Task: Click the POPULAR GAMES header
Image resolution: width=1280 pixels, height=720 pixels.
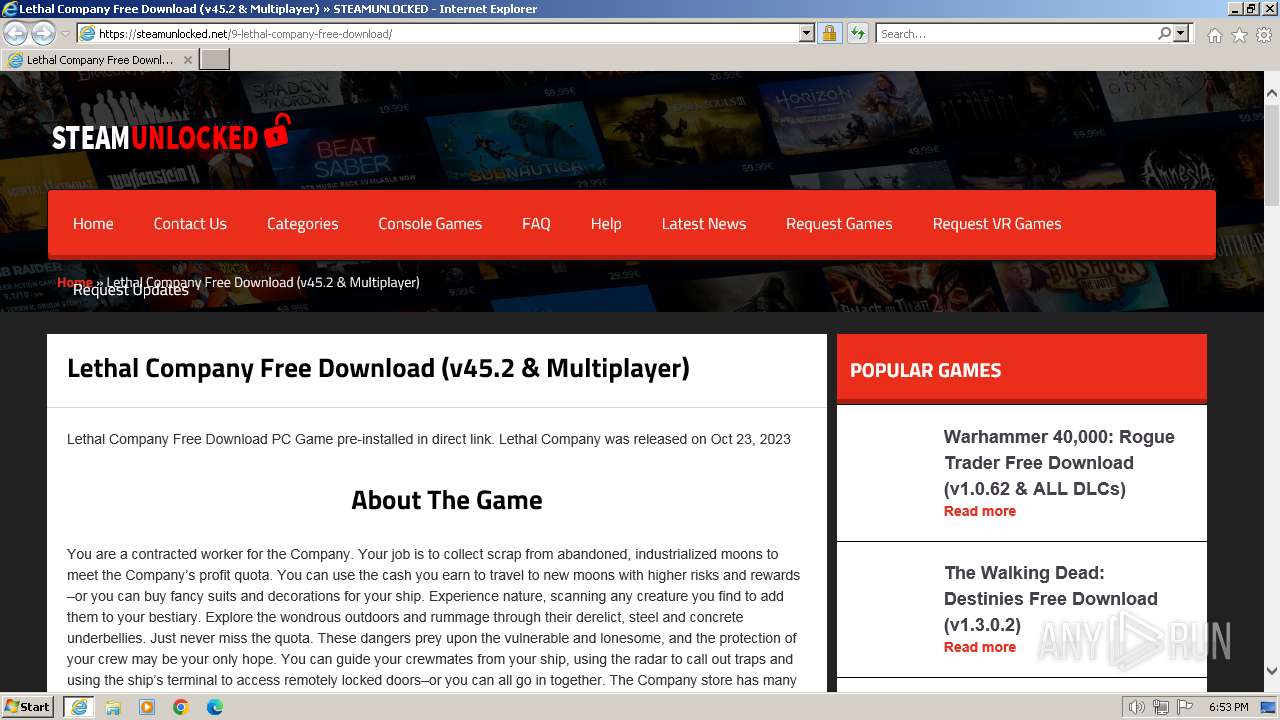Action: pos(925,370)
